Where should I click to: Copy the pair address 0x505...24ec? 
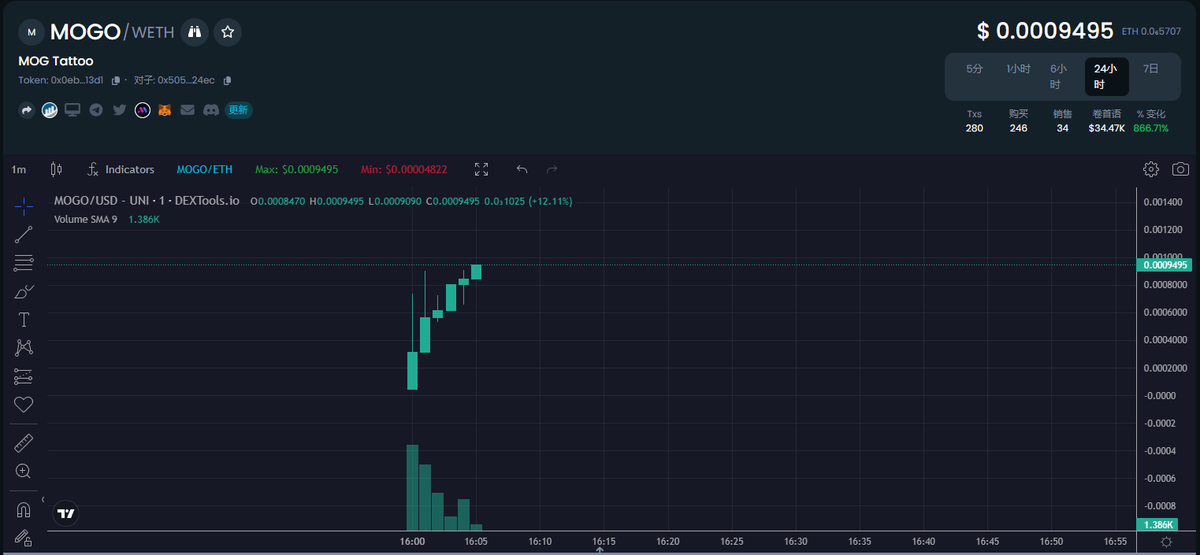227,80
